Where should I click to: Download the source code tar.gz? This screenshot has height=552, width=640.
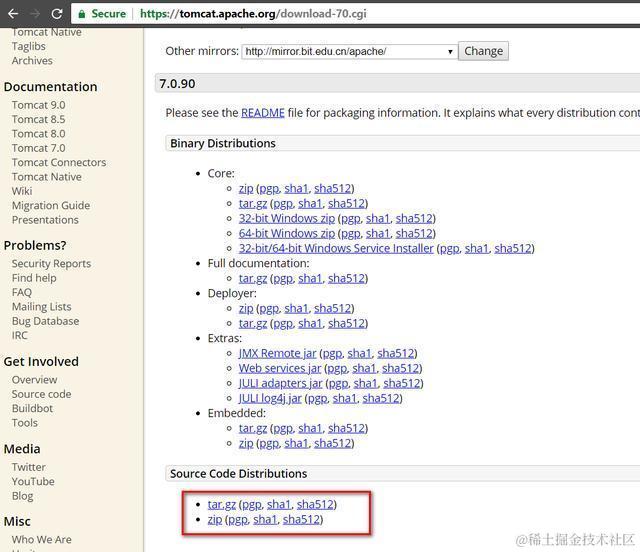(222, 505)
